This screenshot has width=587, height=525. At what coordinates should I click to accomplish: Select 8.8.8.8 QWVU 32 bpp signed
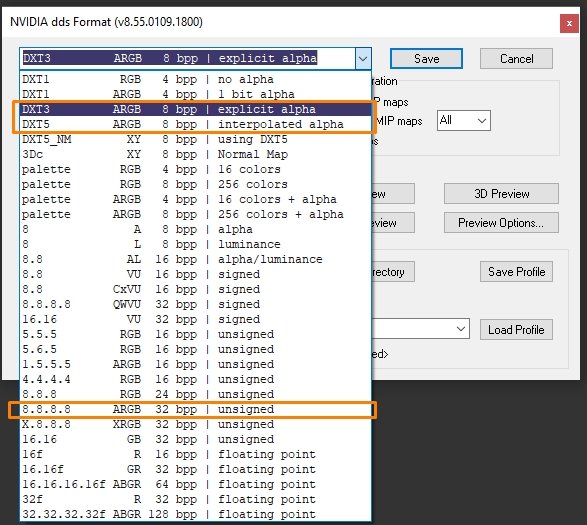(x=195, y=304)
